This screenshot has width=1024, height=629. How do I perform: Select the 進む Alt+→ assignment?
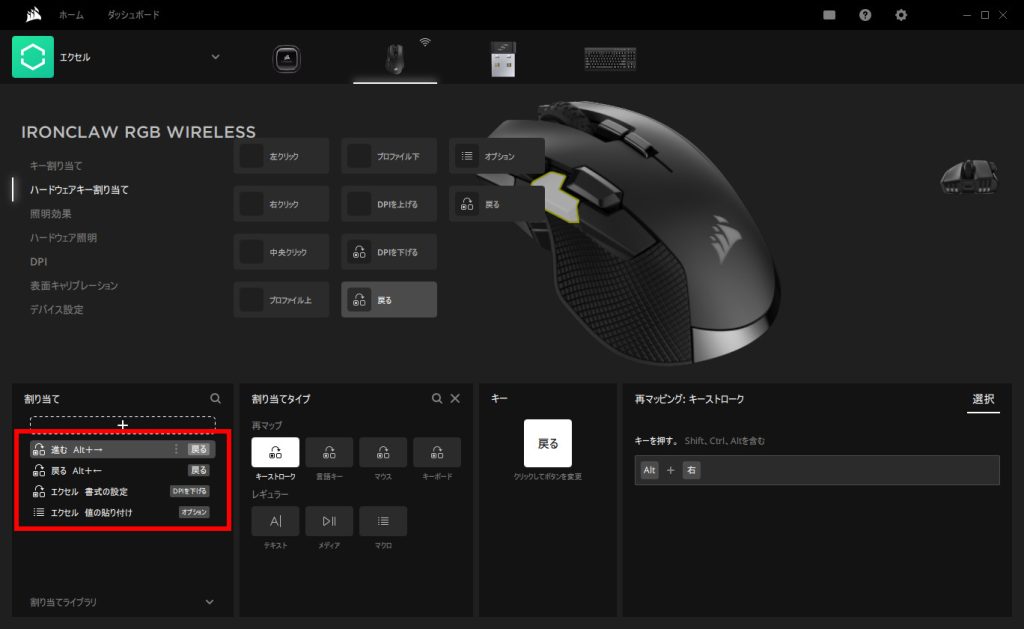(122, 449)
